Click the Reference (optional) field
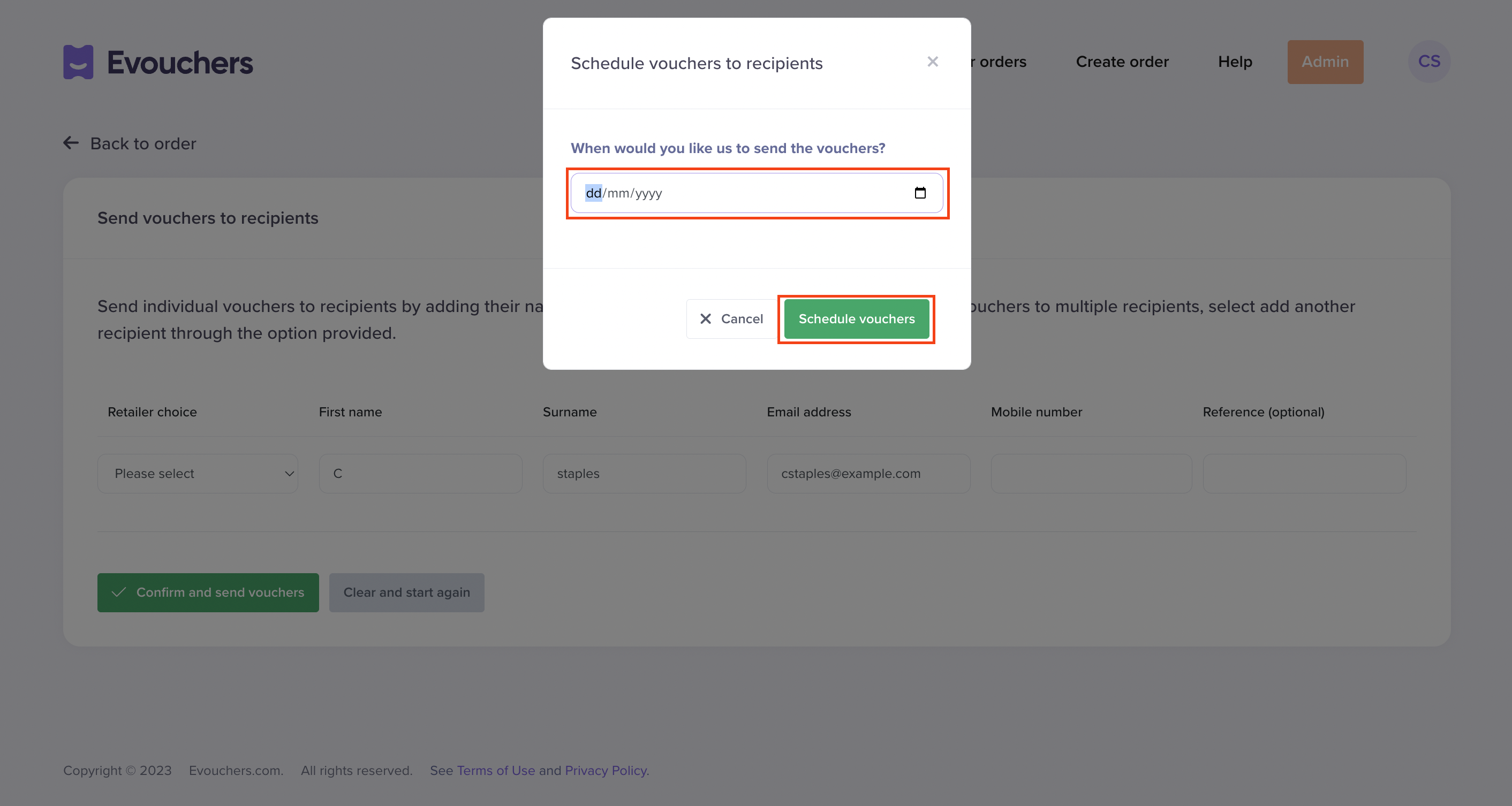 click(x=1304, y=474)
